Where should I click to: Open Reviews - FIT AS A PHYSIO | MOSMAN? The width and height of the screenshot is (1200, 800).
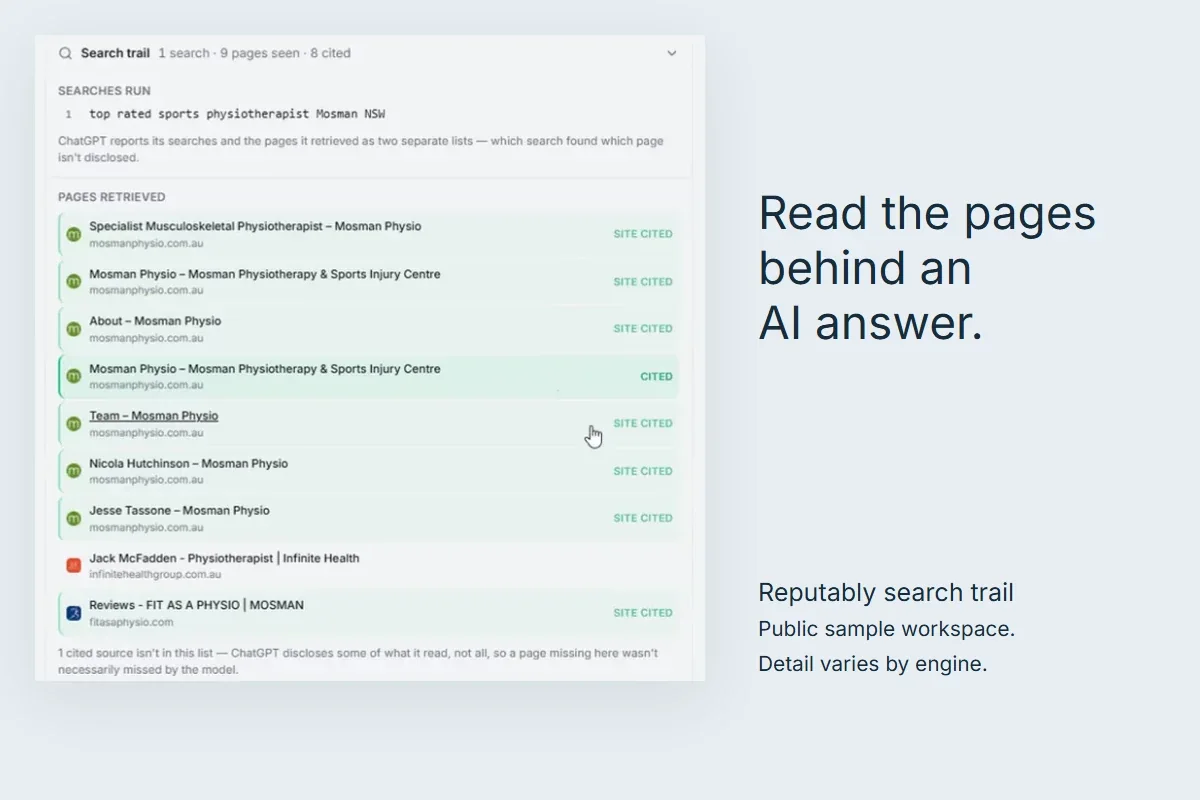(x=196, y=605)
